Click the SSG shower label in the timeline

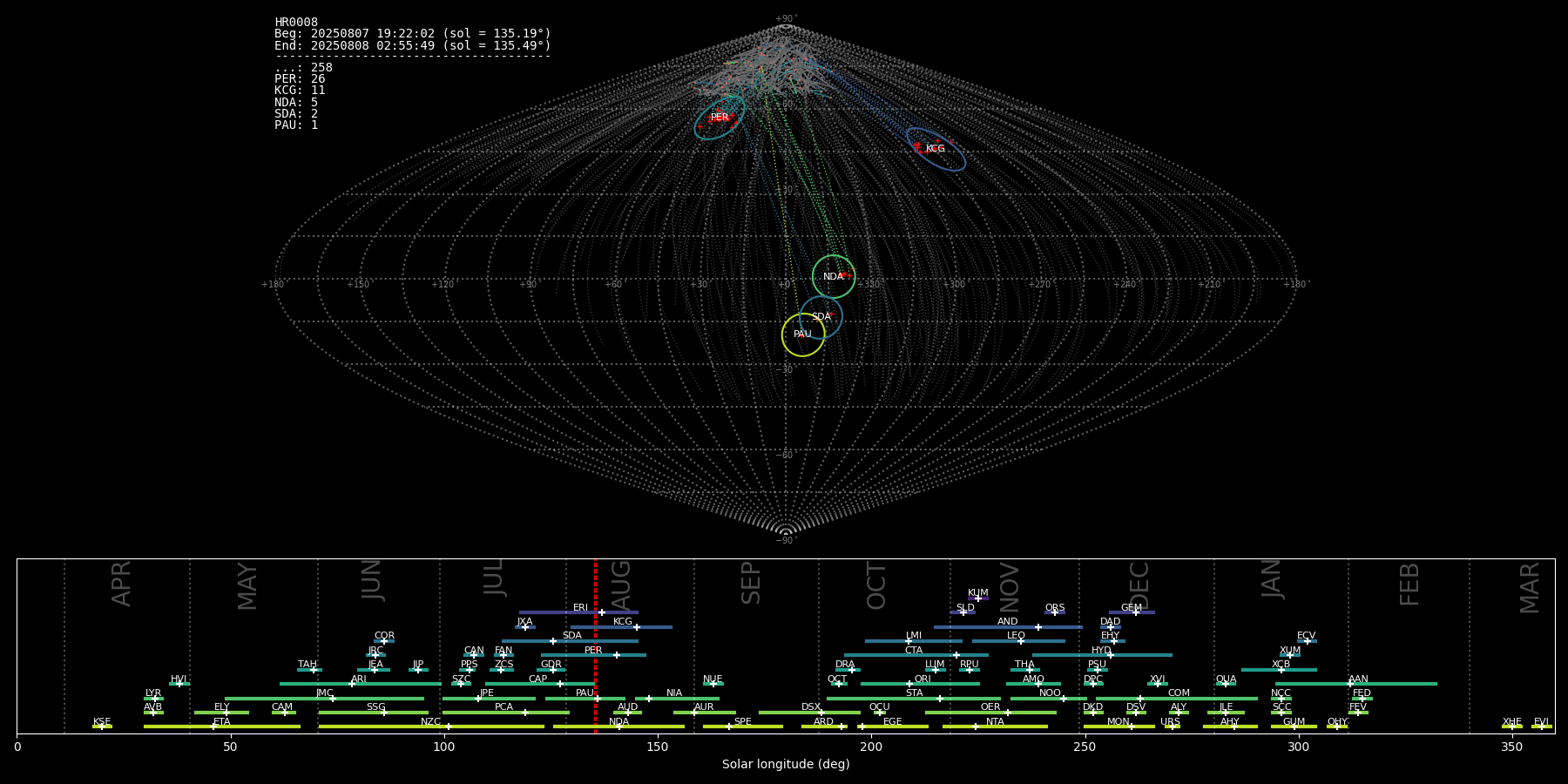[x=375, y=707]
